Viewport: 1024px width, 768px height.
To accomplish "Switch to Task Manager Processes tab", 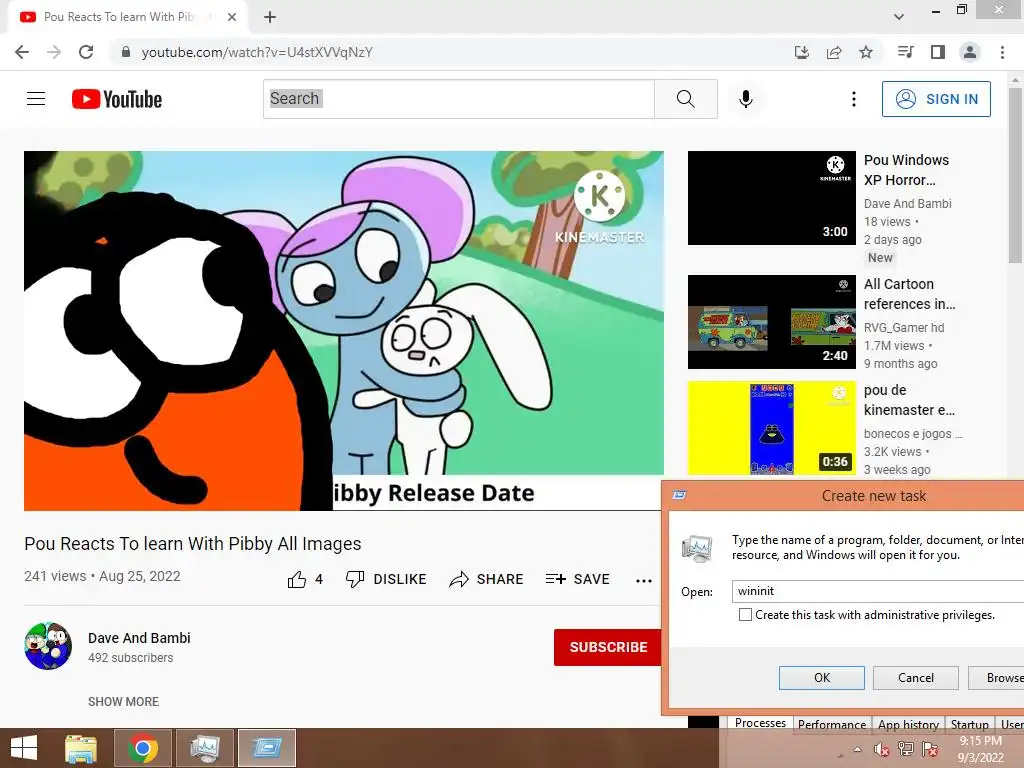I will click(760, 723).
